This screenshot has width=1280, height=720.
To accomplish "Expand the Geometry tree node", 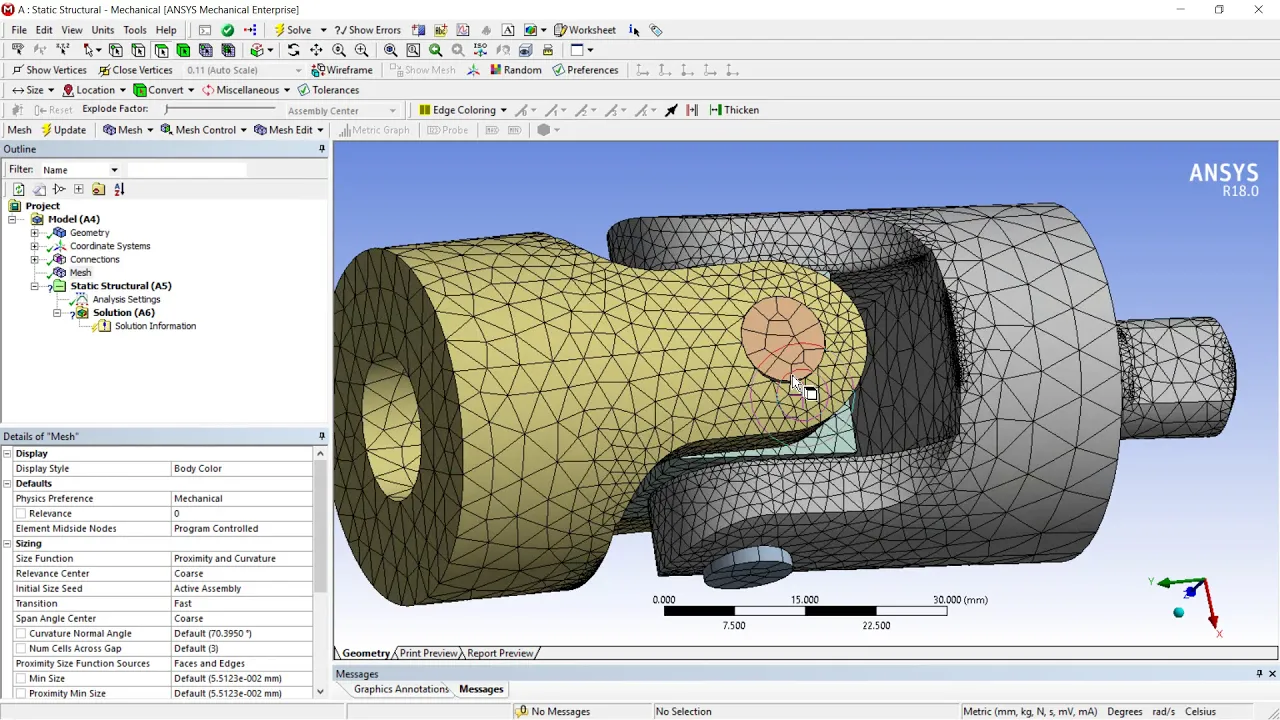I will click(x=35, y=233).
